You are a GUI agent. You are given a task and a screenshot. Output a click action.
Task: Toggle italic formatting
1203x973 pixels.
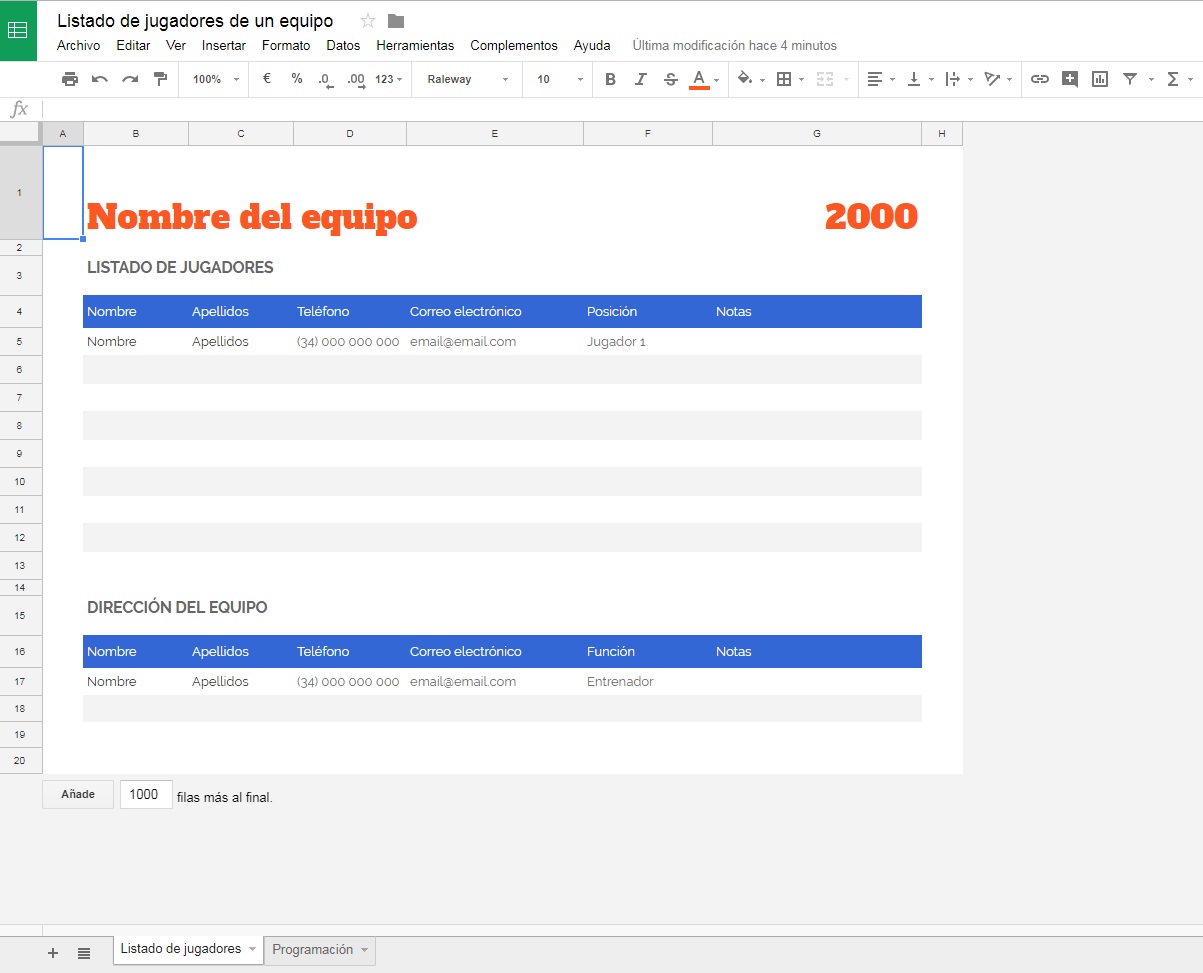[640, 79]
